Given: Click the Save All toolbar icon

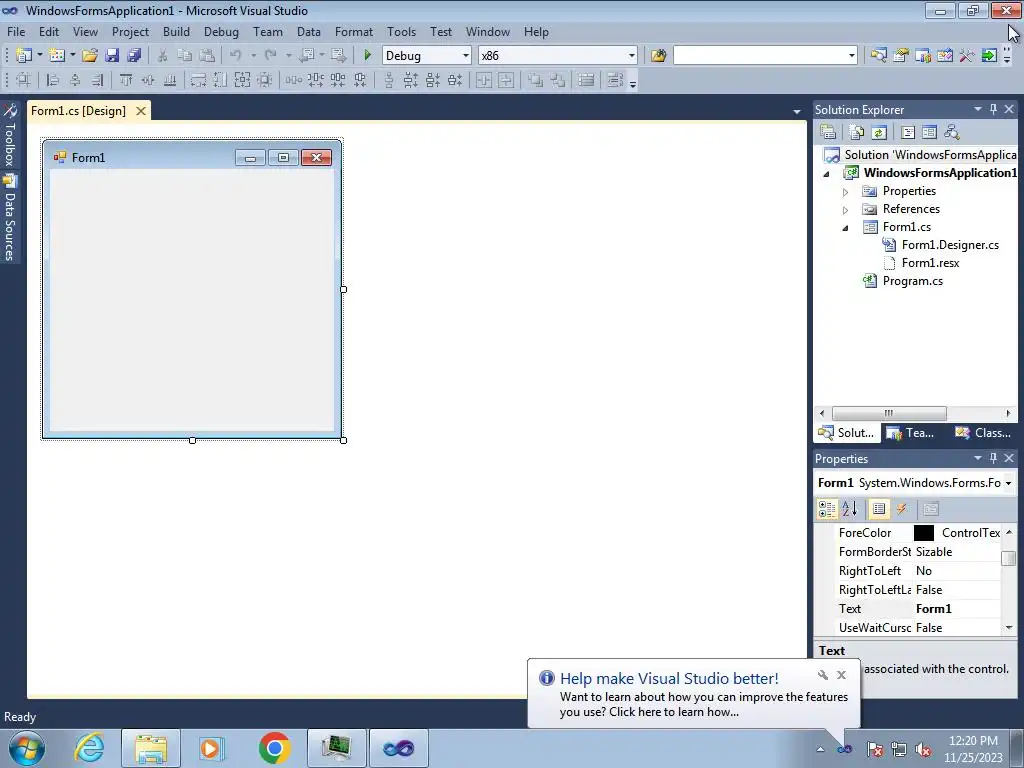Looking at the screenshot, I should coord(134,56).
